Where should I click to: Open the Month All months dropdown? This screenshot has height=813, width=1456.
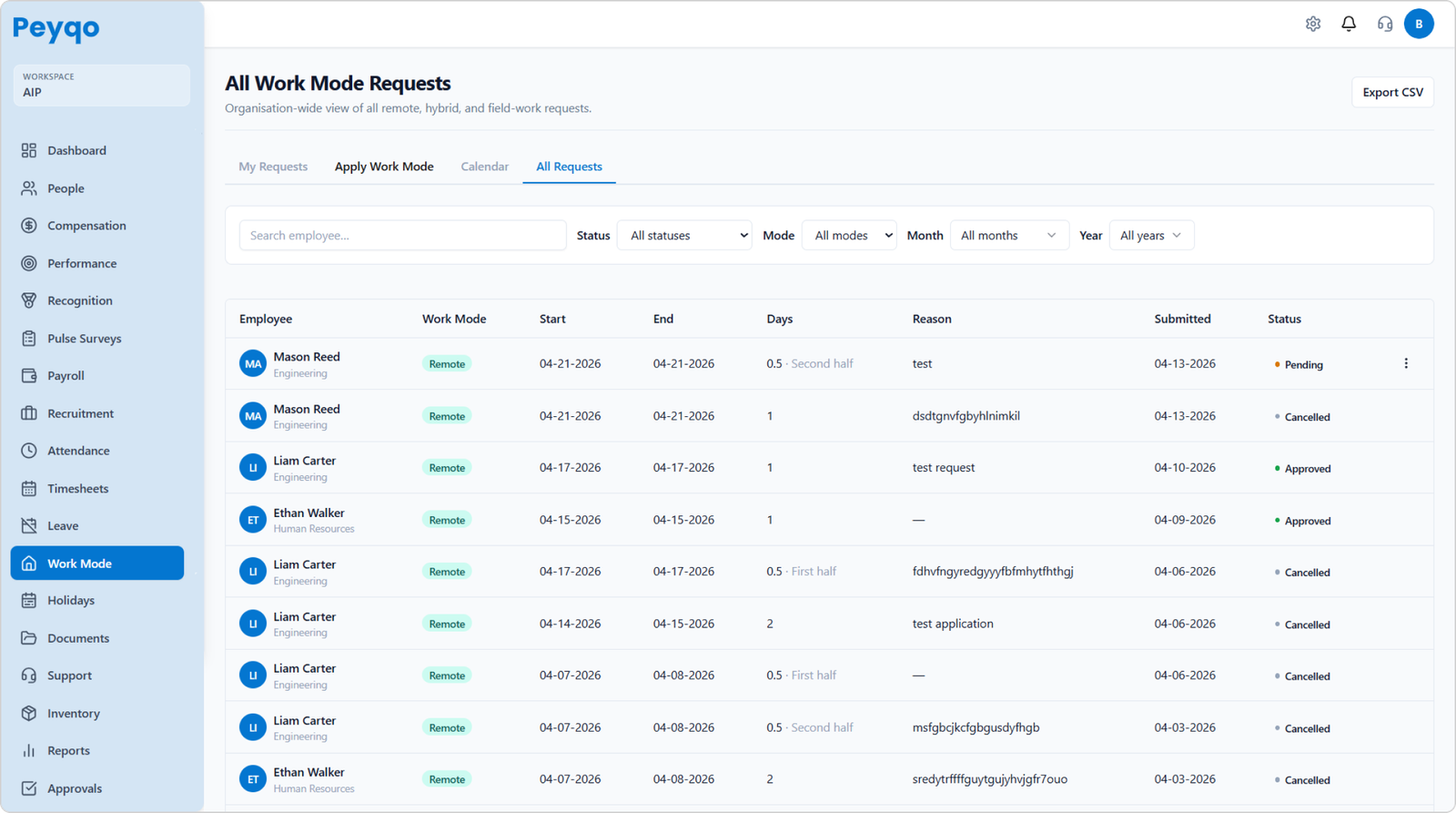[x=1009, y=235]
